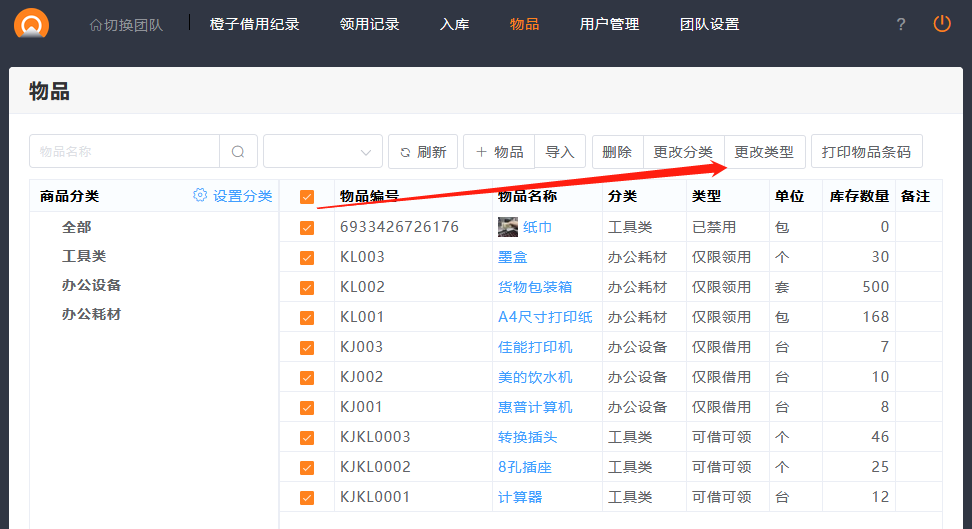The height and width of the screenshot is (529, 972).
Task: Open the help question mark icon
Action: [x=901, y=24]
